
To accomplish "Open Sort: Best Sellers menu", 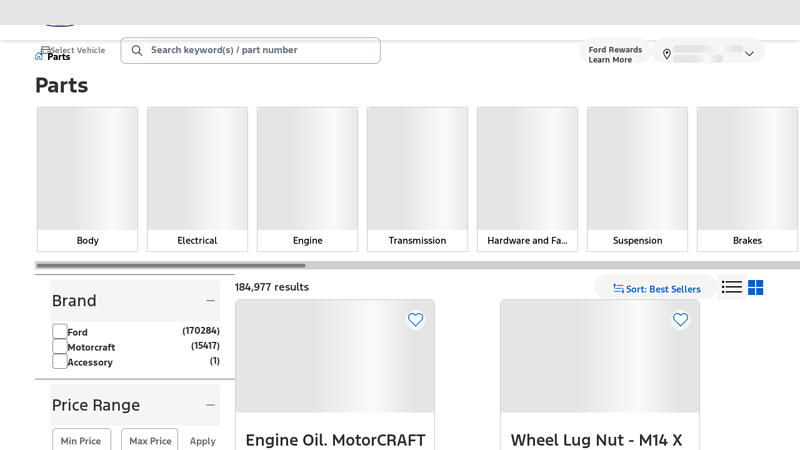I will coord(656,289).
